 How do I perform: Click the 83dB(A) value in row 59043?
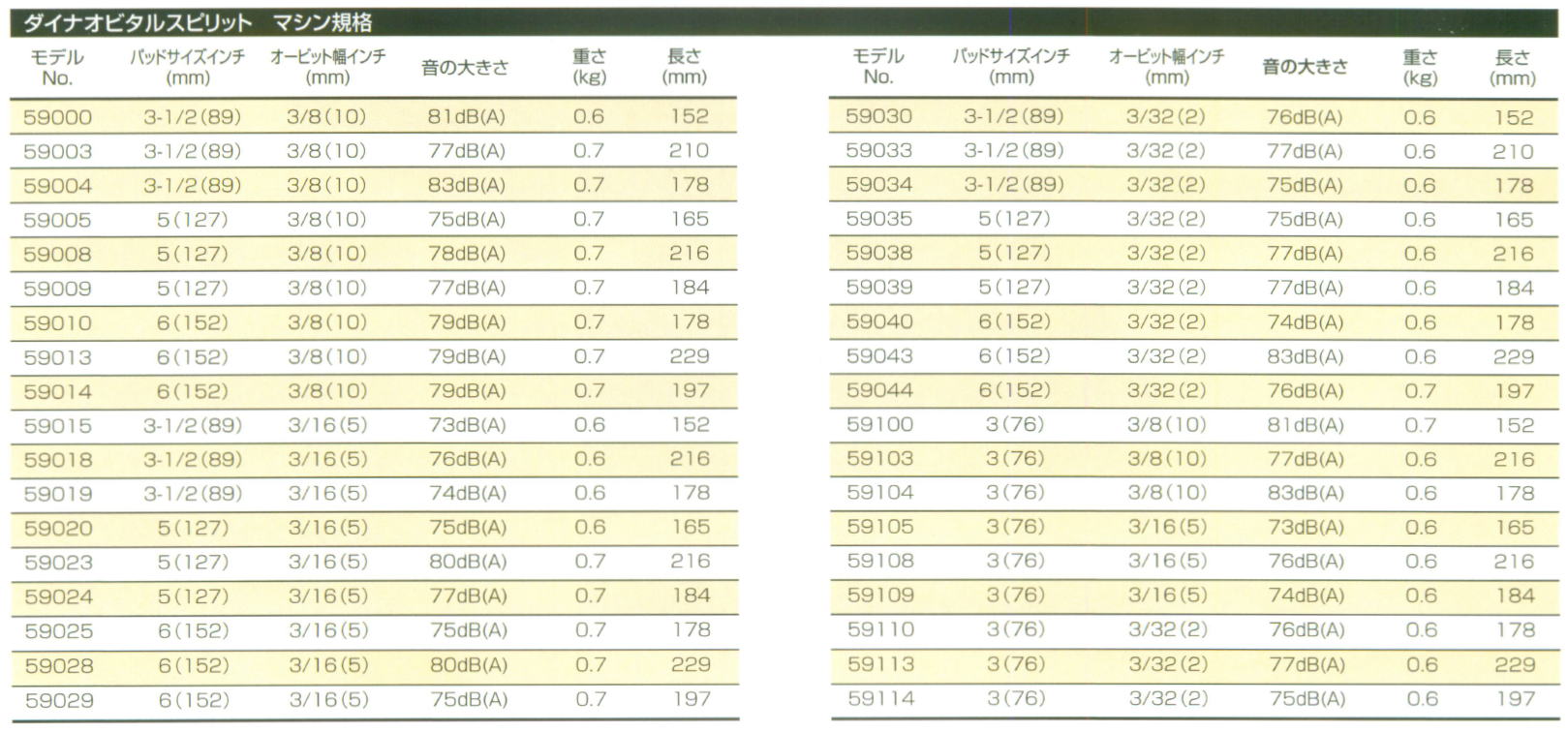(x=1305, y=356)
